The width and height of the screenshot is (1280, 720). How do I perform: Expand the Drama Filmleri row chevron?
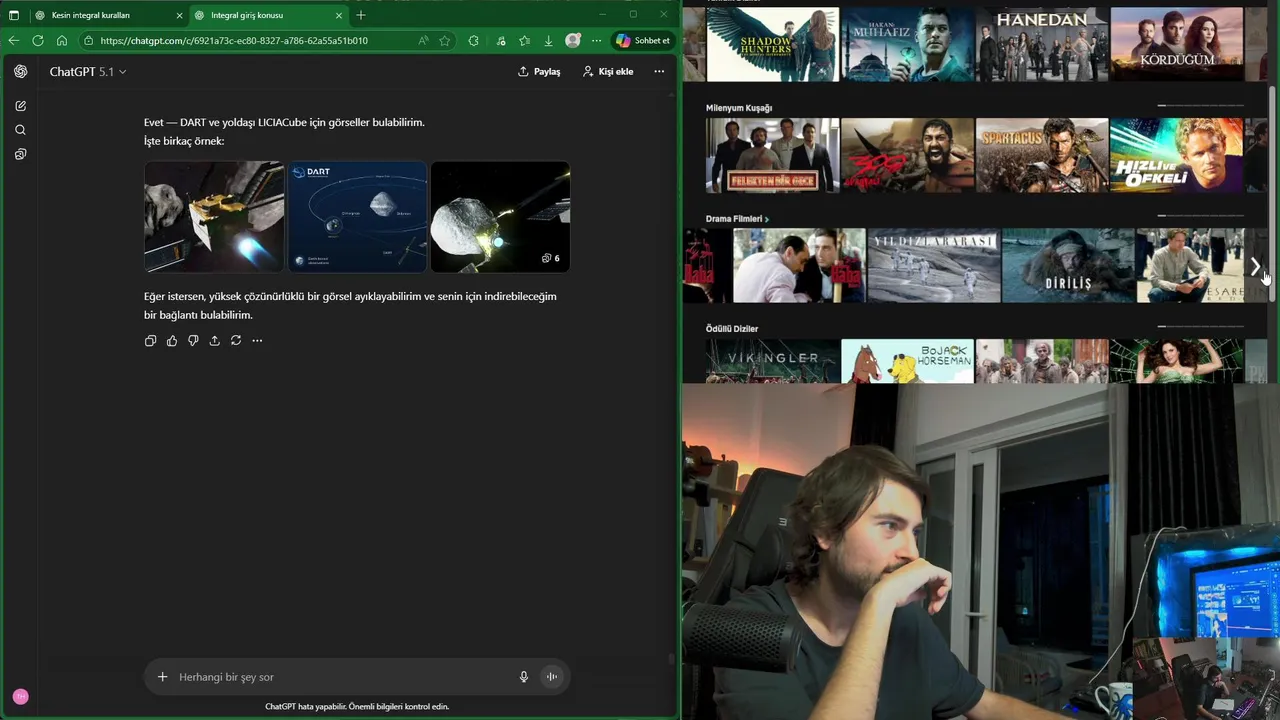click(x=767, y=219)
